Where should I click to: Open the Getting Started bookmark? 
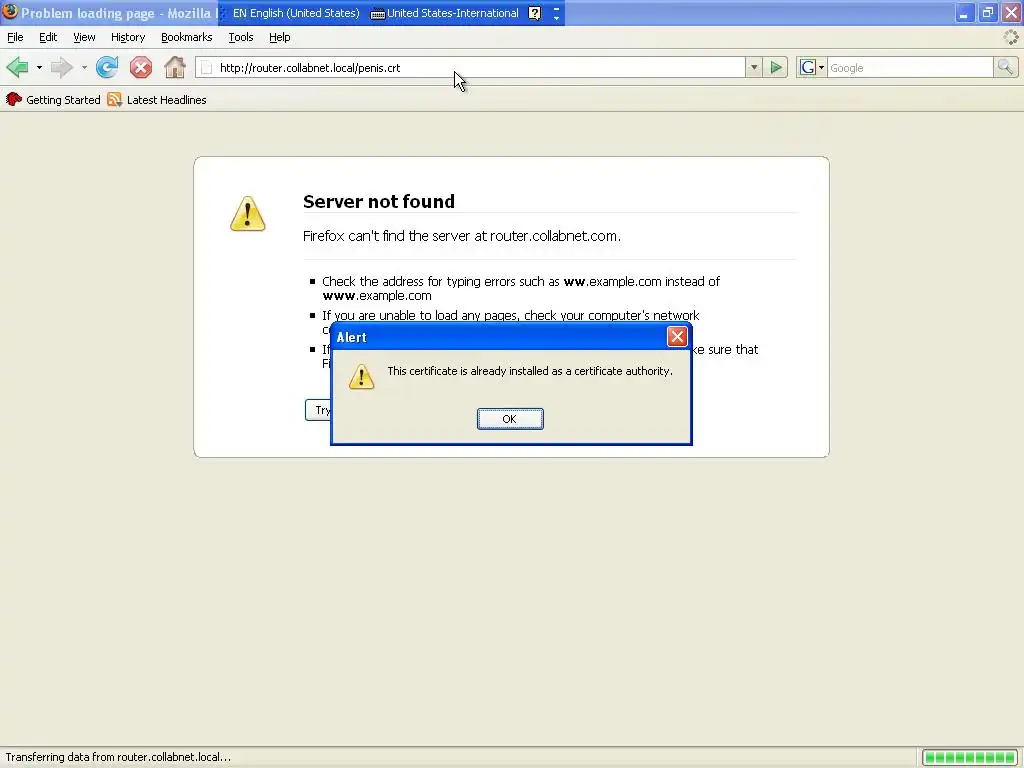click(53, 100)
